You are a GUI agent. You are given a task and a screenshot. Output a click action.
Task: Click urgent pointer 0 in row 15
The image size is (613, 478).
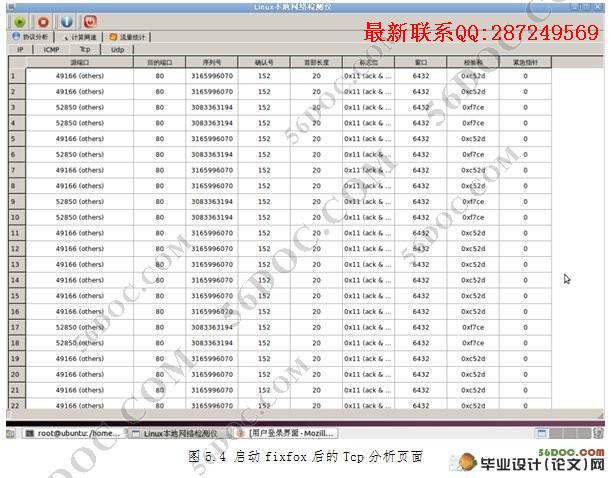click(x=525, y=296)
